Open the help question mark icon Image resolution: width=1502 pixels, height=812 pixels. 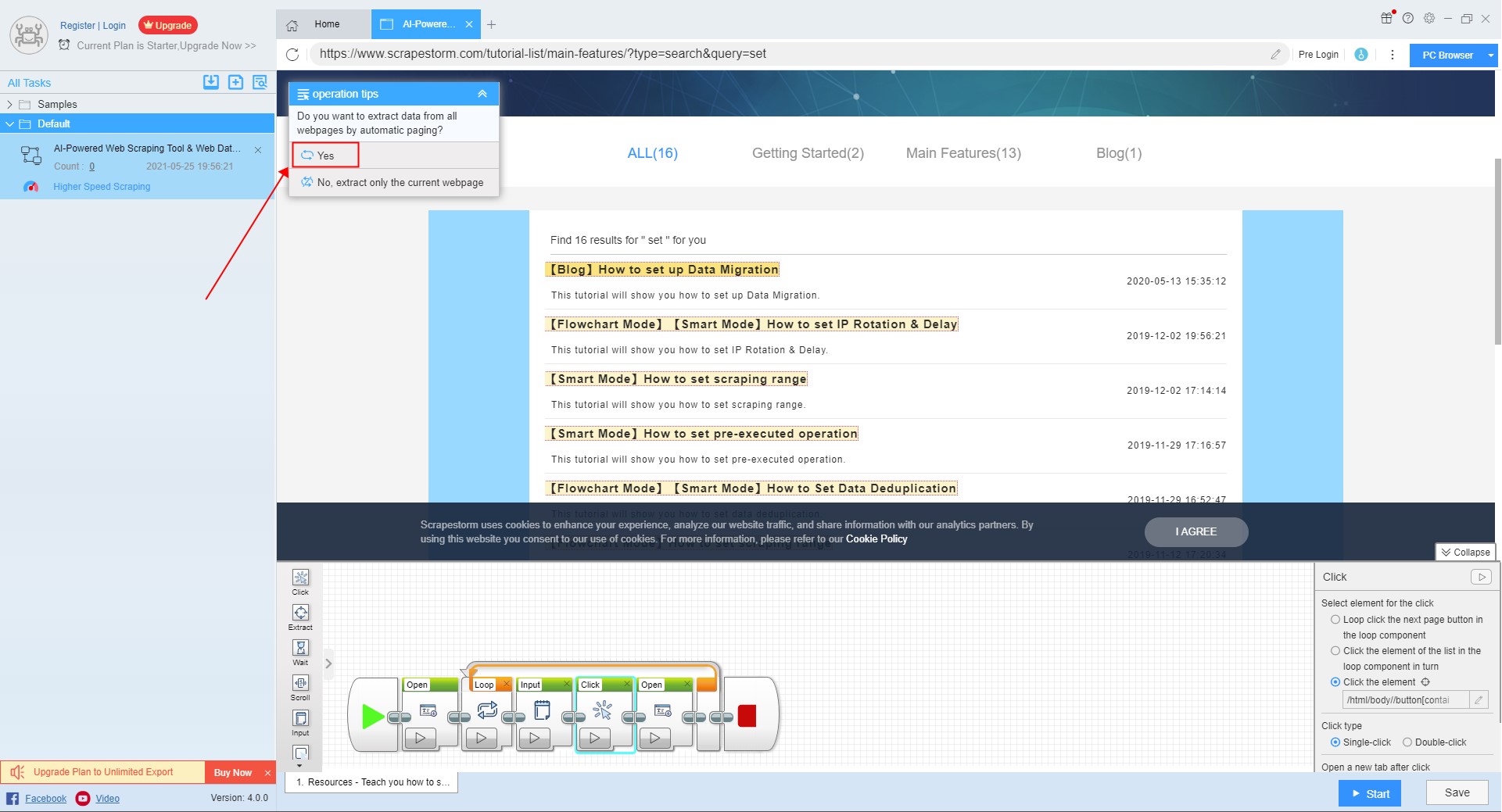point(1408,18)
